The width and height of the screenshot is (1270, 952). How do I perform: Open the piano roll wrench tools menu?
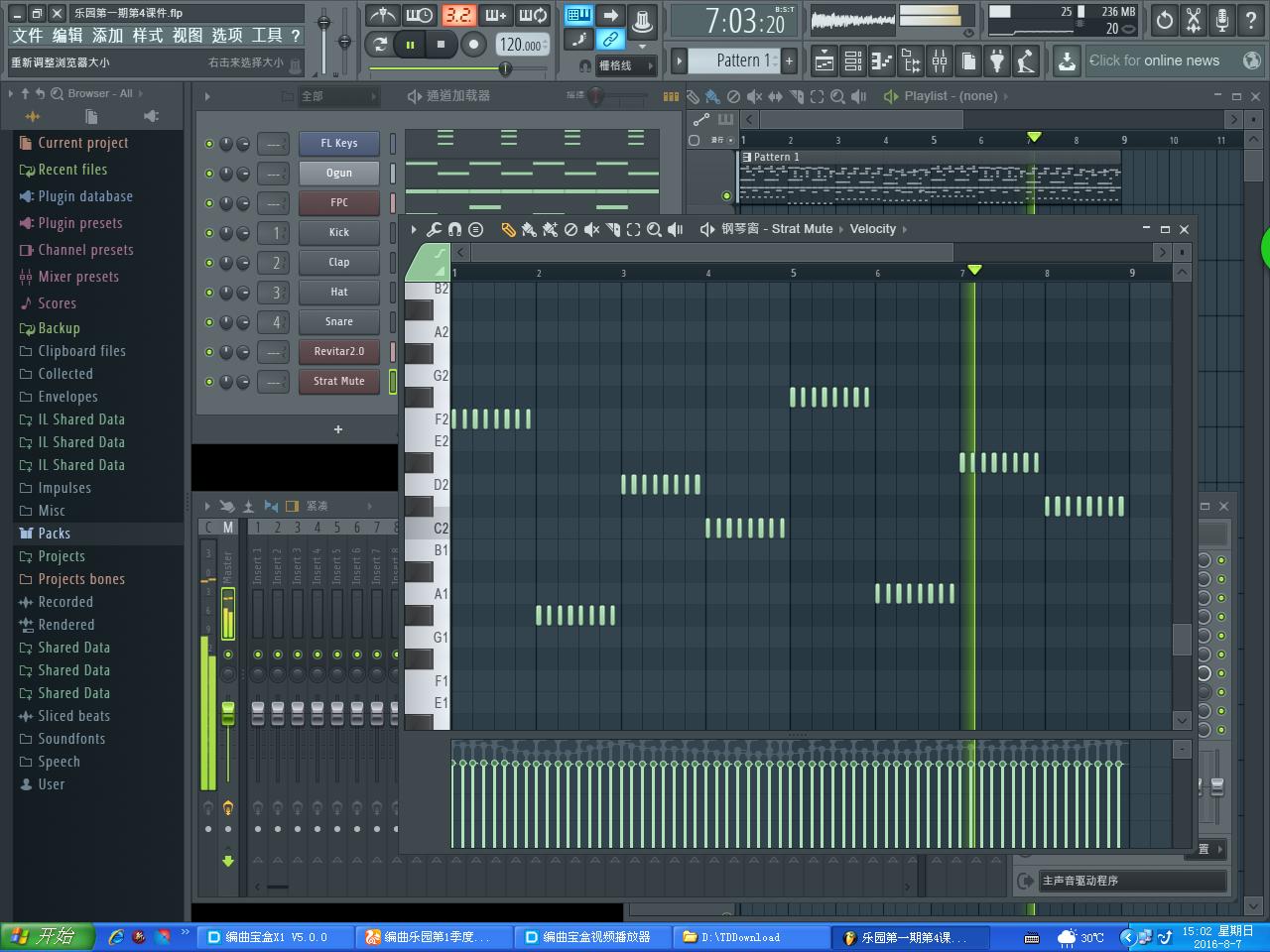(434, 229)
